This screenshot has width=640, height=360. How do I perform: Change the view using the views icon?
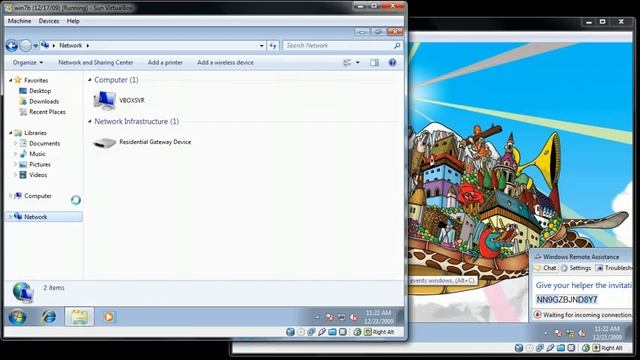(x=347, y=62)
